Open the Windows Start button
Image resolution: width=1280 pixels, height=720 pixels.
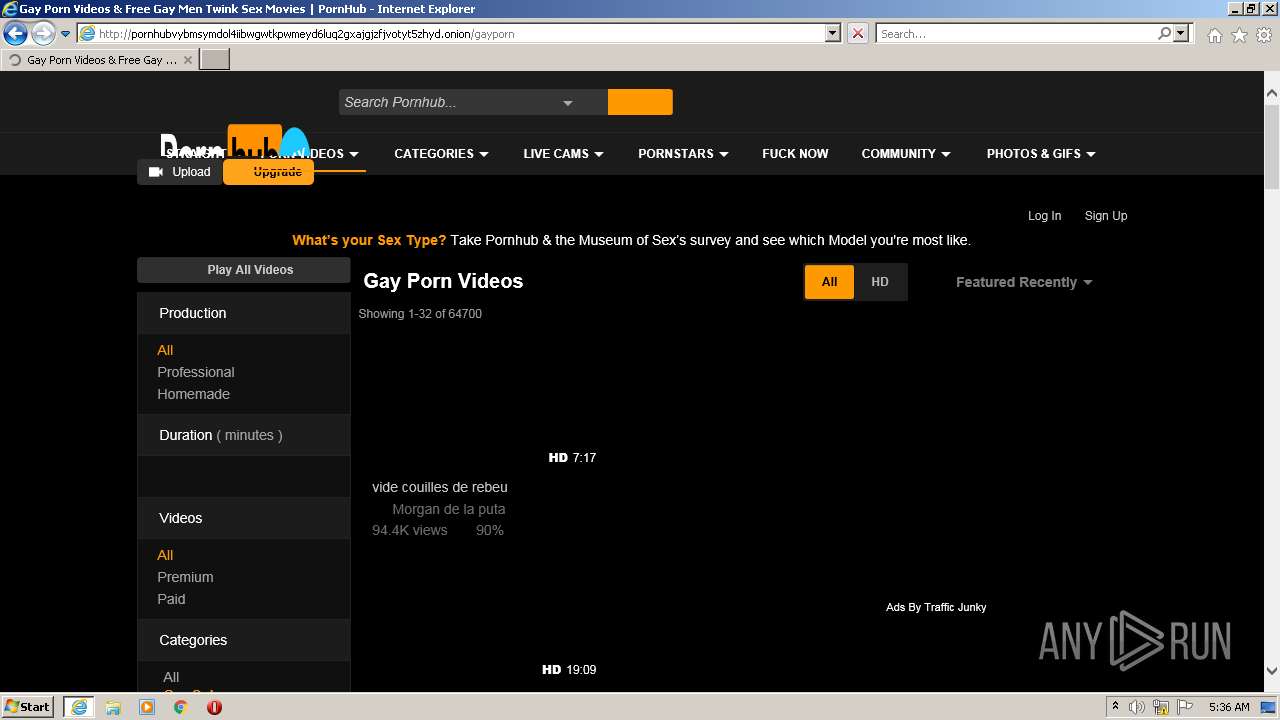click(28, 706)
